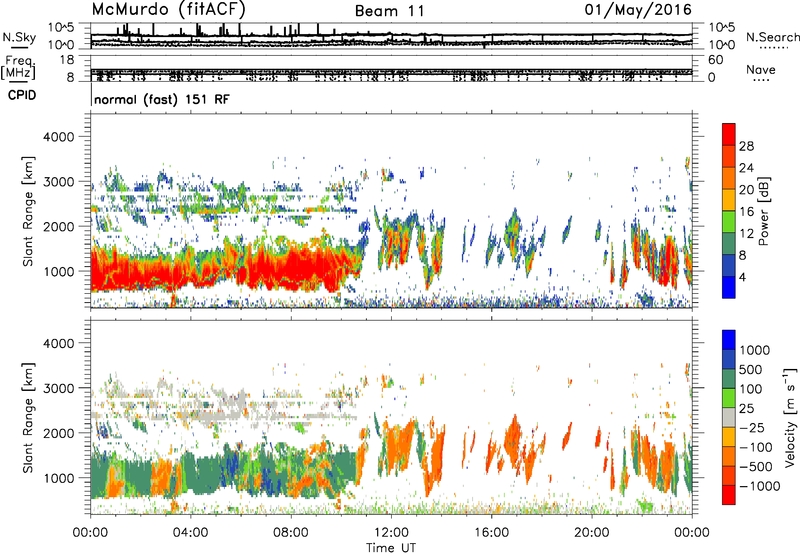
Task: Click the -100 label on velocity colorbar
Action: [755, 447]
